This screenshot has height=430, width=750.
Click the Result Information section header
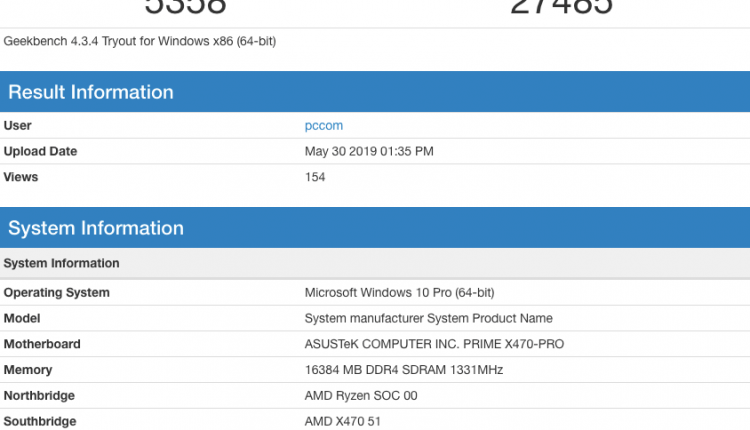tap(375, 92)
